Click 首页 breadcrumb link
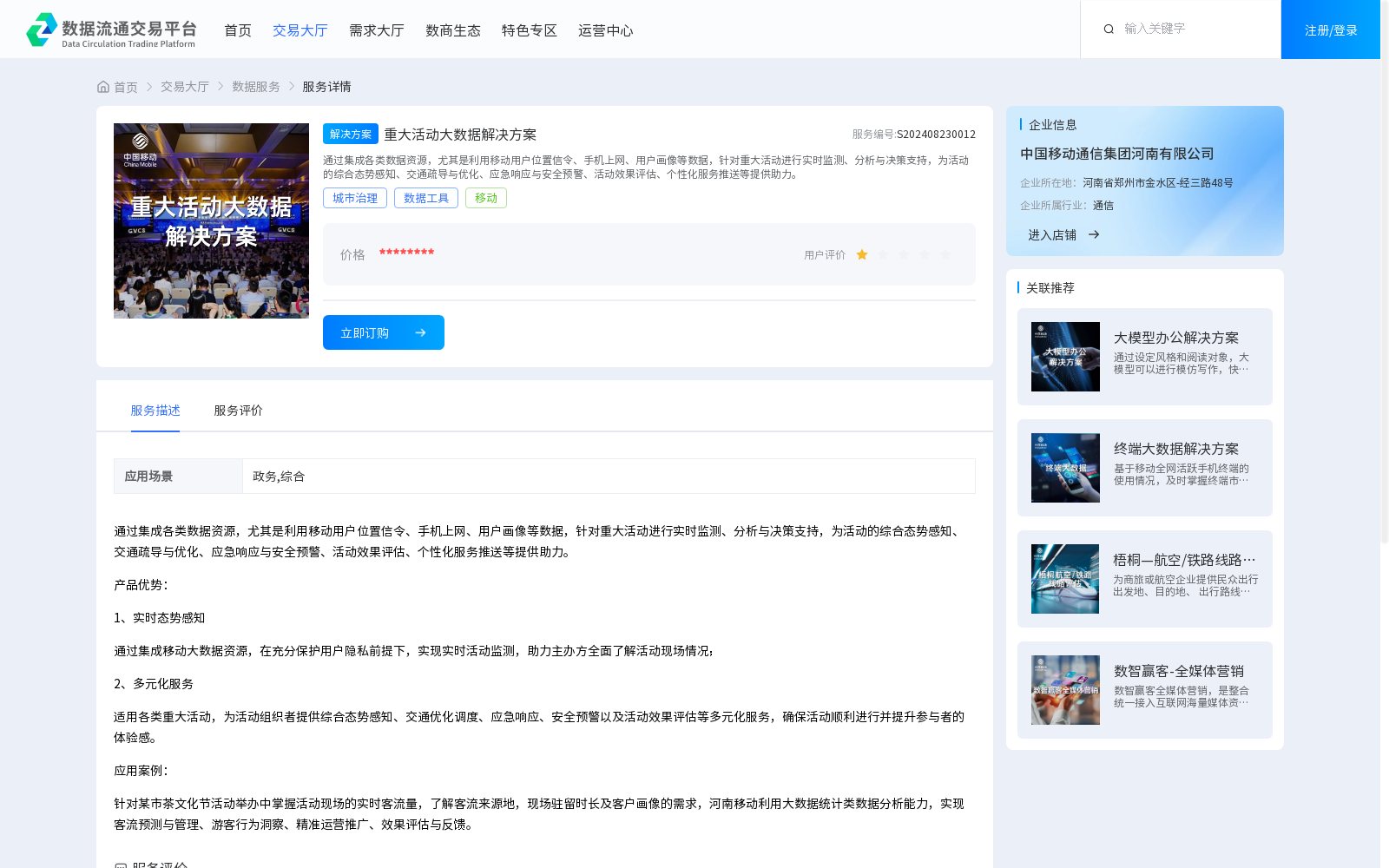This screenshot has height=868, width=1389. pos(126,87)
